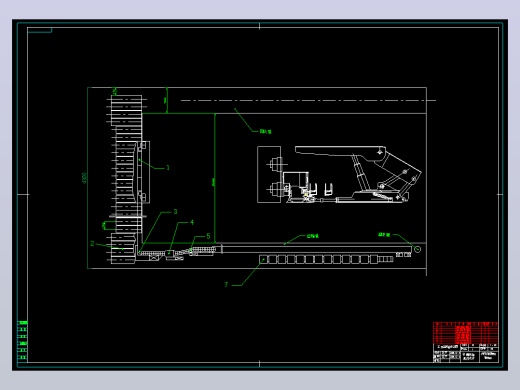Click the green callout number "1"
Viewport: 520px width, 390px height.
[x=168, y=168]
